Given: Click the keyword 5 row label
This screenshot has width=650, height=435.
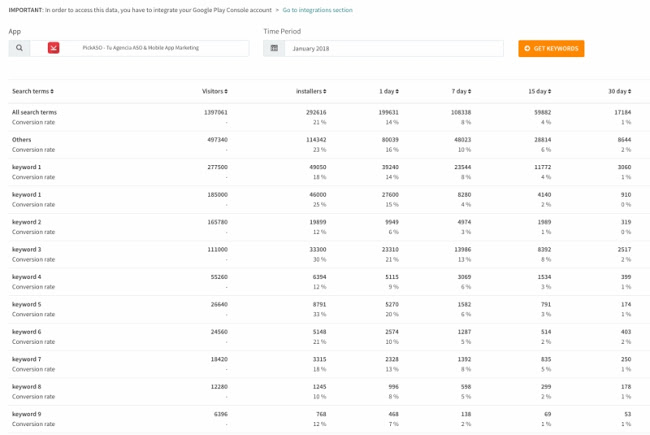Looking at the screenshot, I should [26, 304].
